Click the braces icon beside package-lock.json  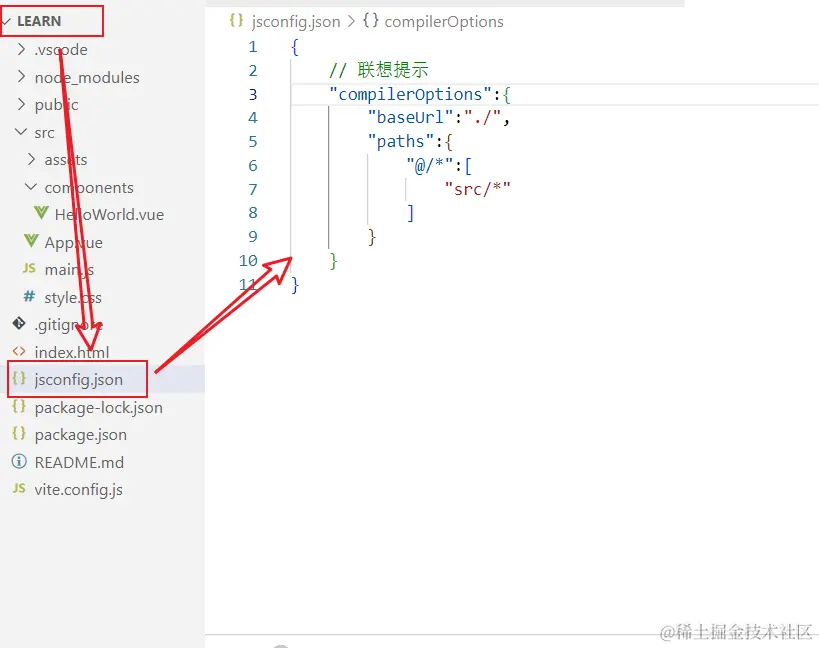tap(19, 406)
